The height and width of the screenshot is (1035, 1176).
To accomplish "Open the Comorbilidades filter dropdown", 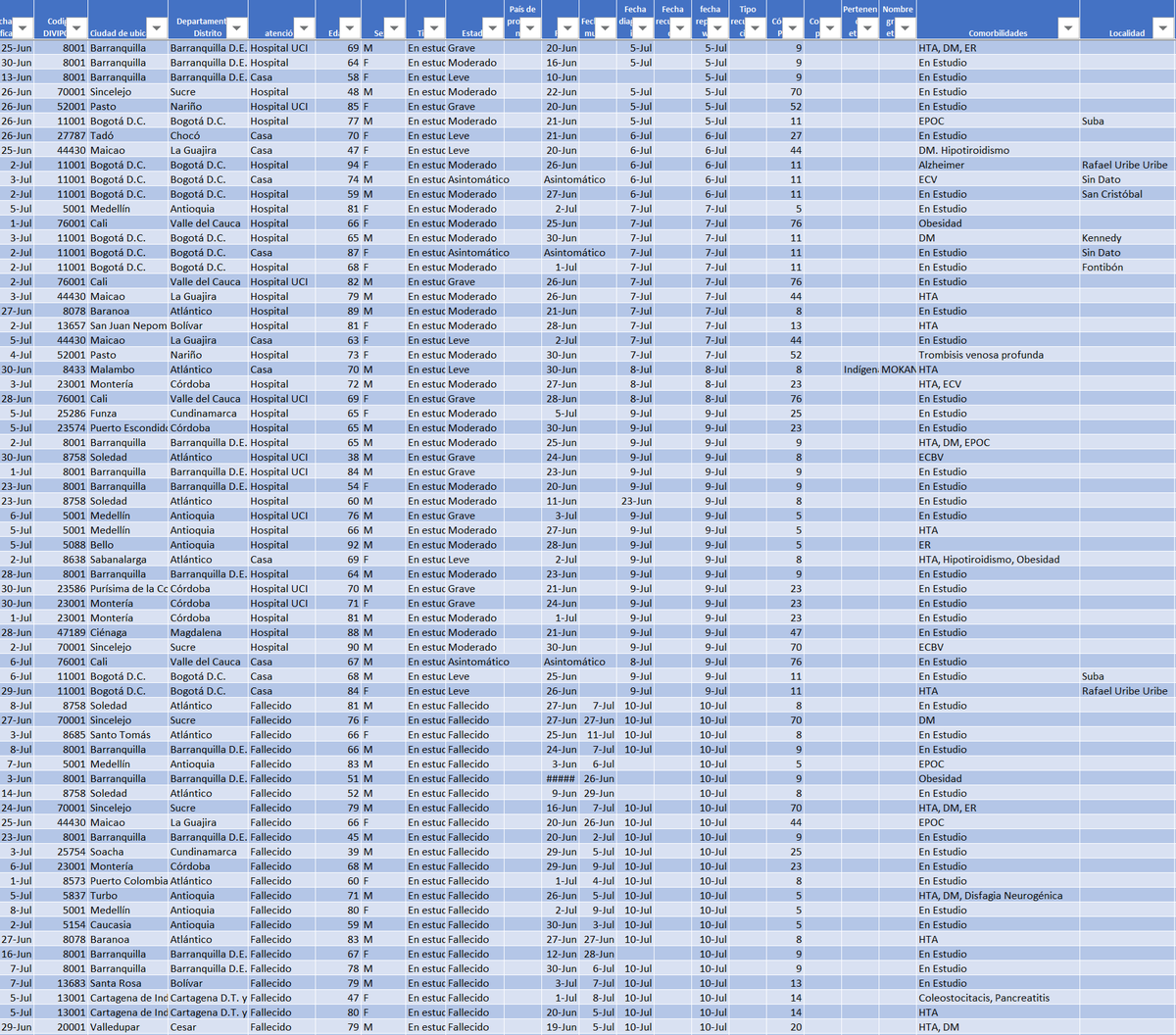I will tap(1069, 28).
